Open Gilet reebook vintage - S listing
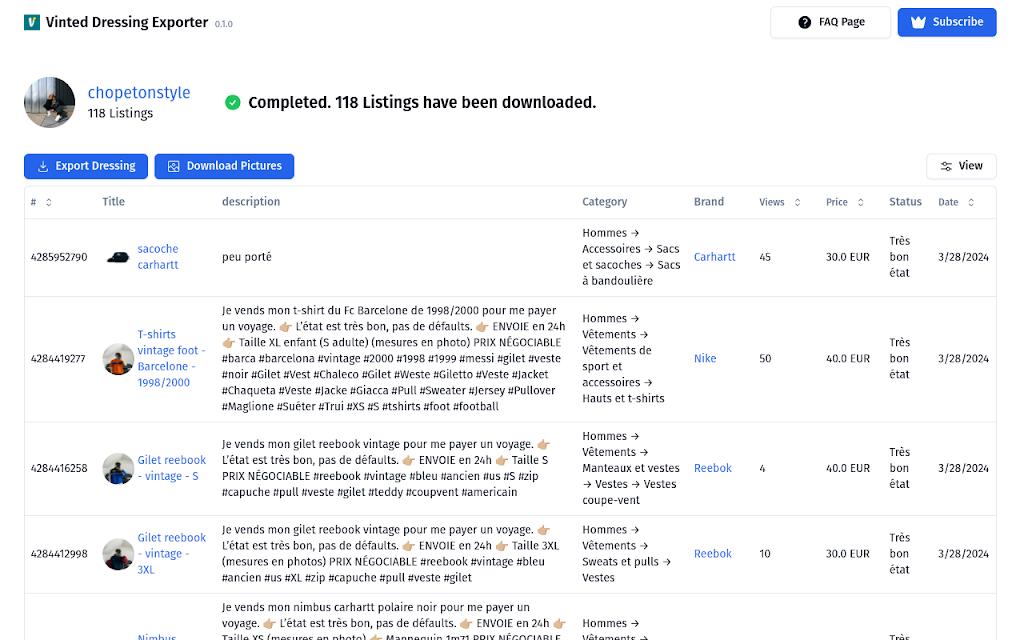The image size is (1024, 640). (x=171, y=468)
